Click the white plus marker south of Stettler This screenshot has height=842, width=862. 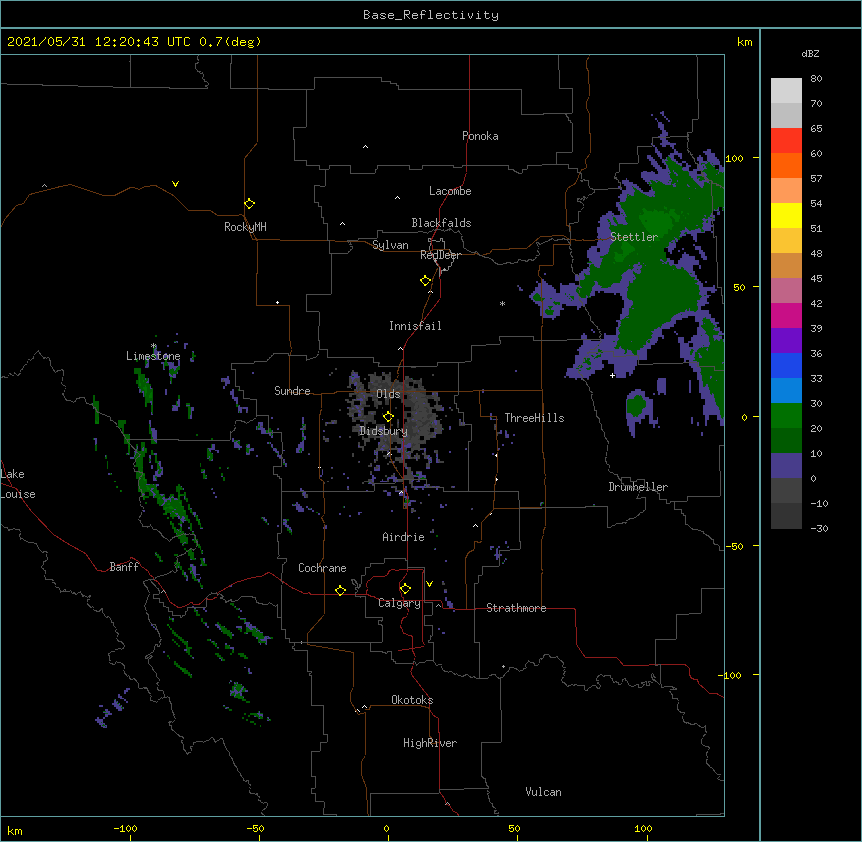pos(612,375)
